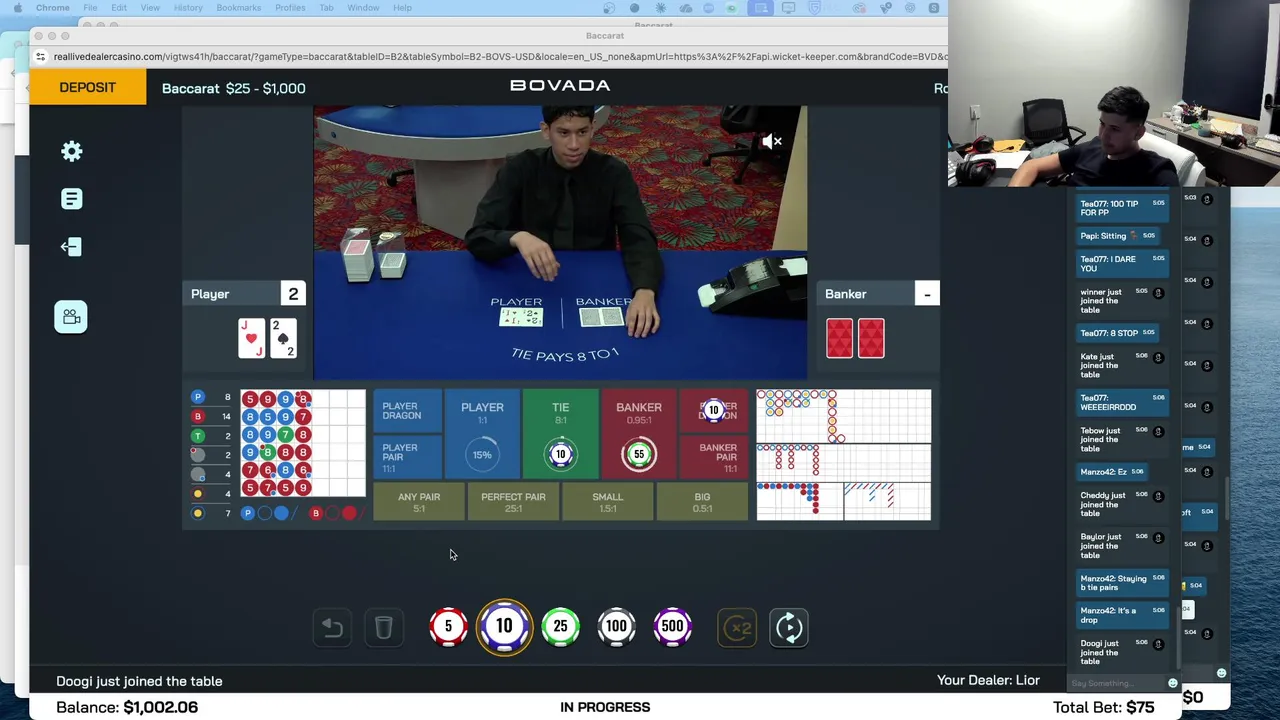Repeat the last bet with rebet icon
The height and width of the screenshot is (720, 1280).
click(x=789, y=627)
